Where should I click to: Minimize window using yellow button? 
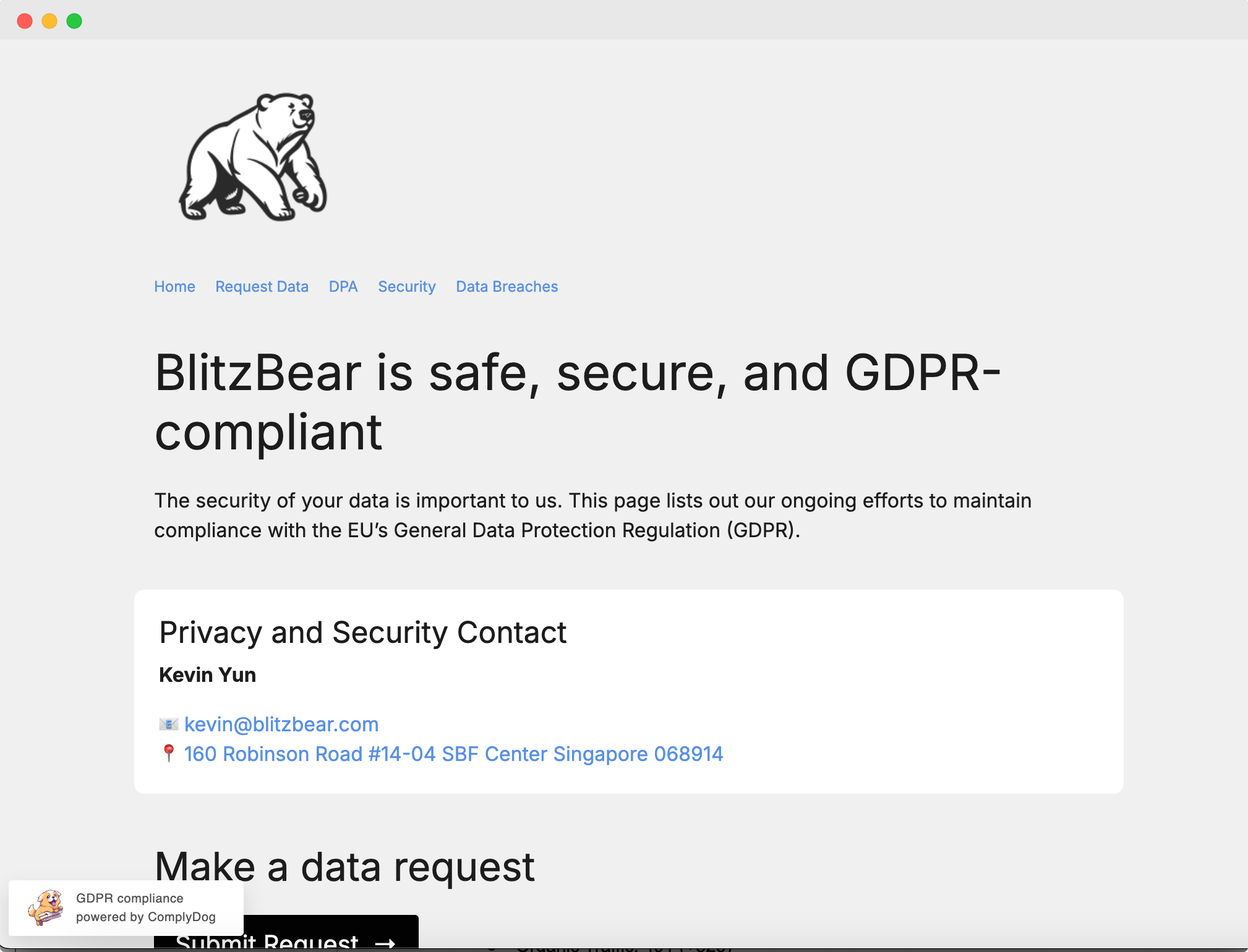click(x=49, y=21)
